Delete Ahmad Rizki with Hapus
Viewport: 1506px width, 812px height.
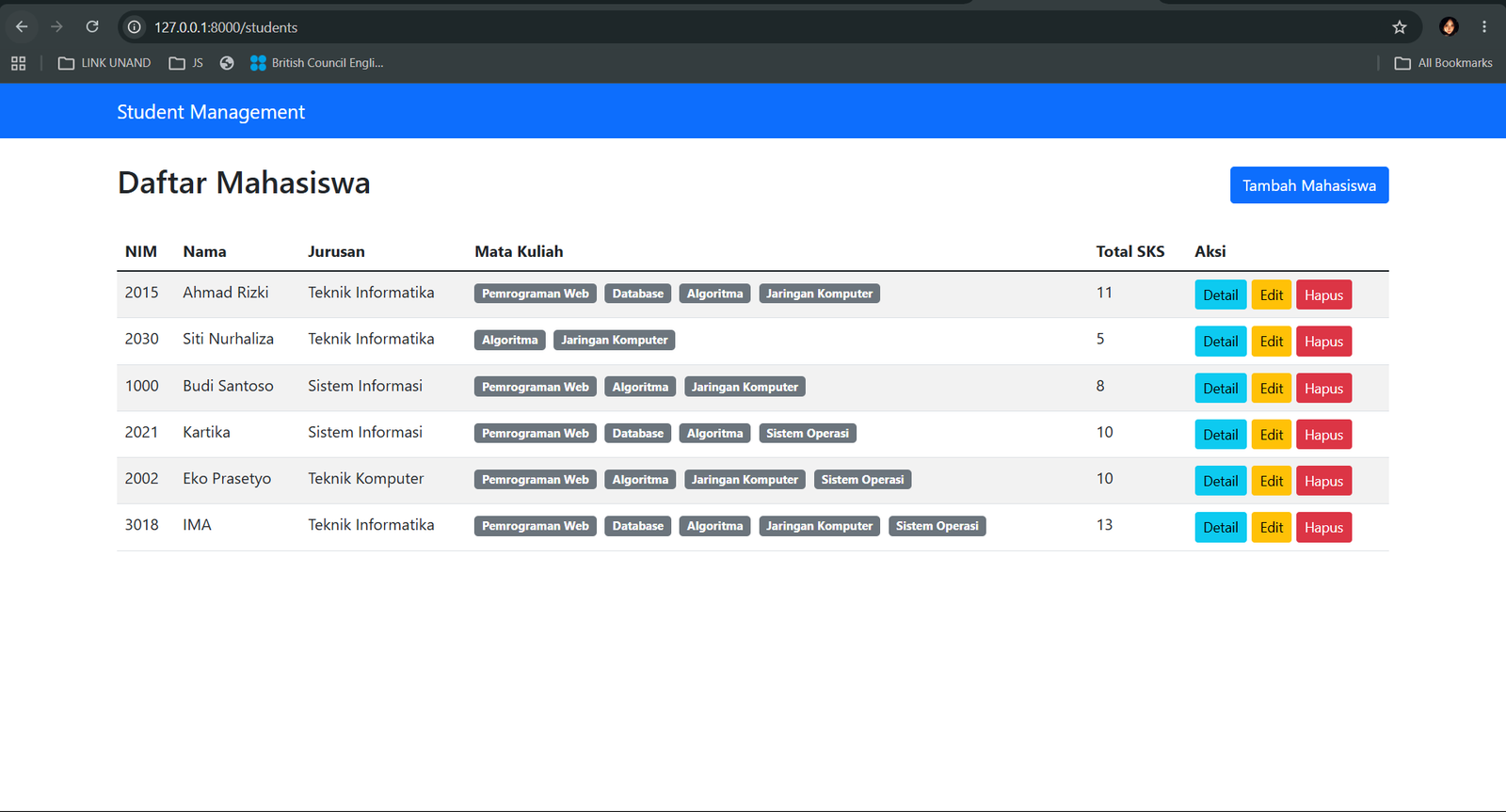coord(1323,295)
